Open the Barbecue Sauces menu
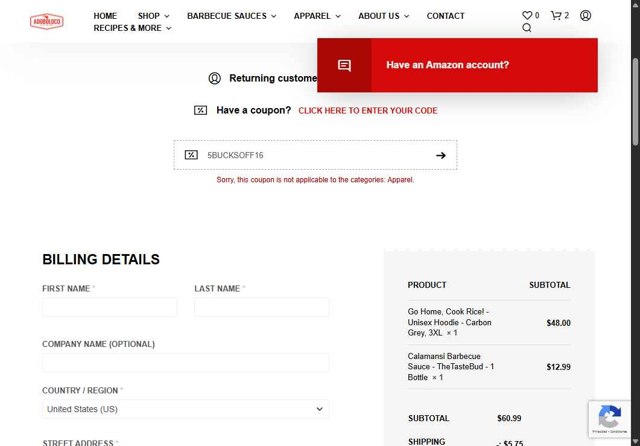This screenshot has width=640, height=446. (x=227, y=16)
